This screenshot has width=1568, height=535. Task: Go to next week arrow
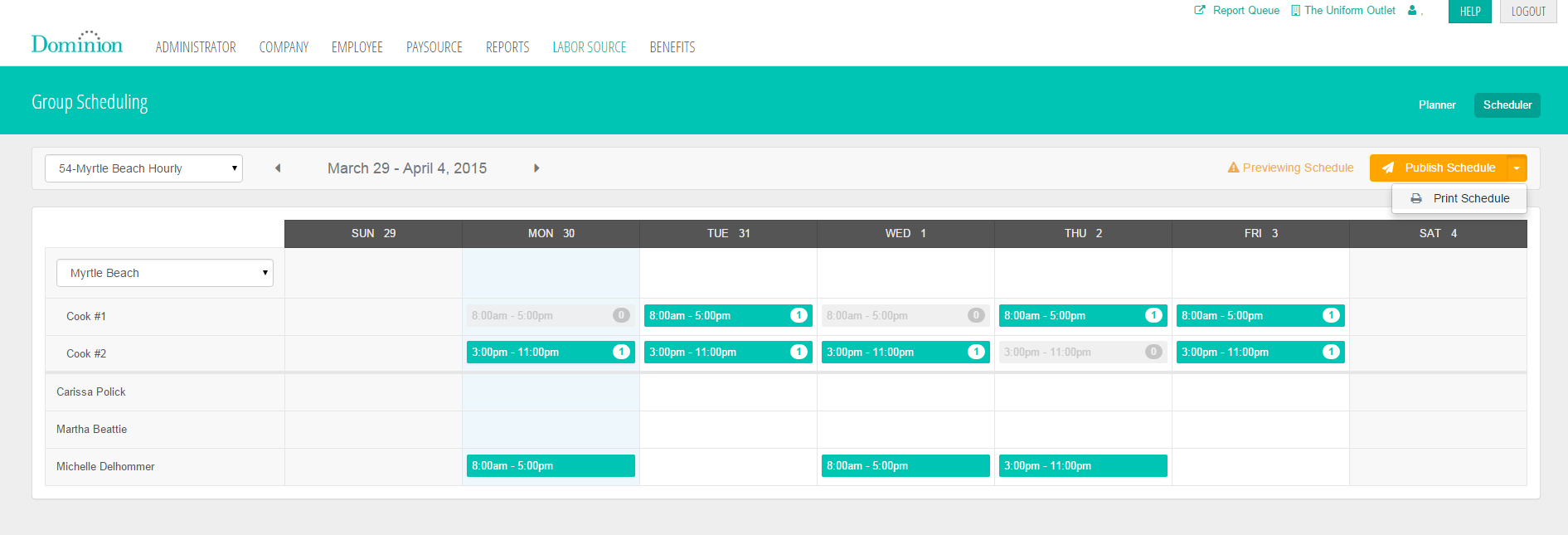point(536,168)
